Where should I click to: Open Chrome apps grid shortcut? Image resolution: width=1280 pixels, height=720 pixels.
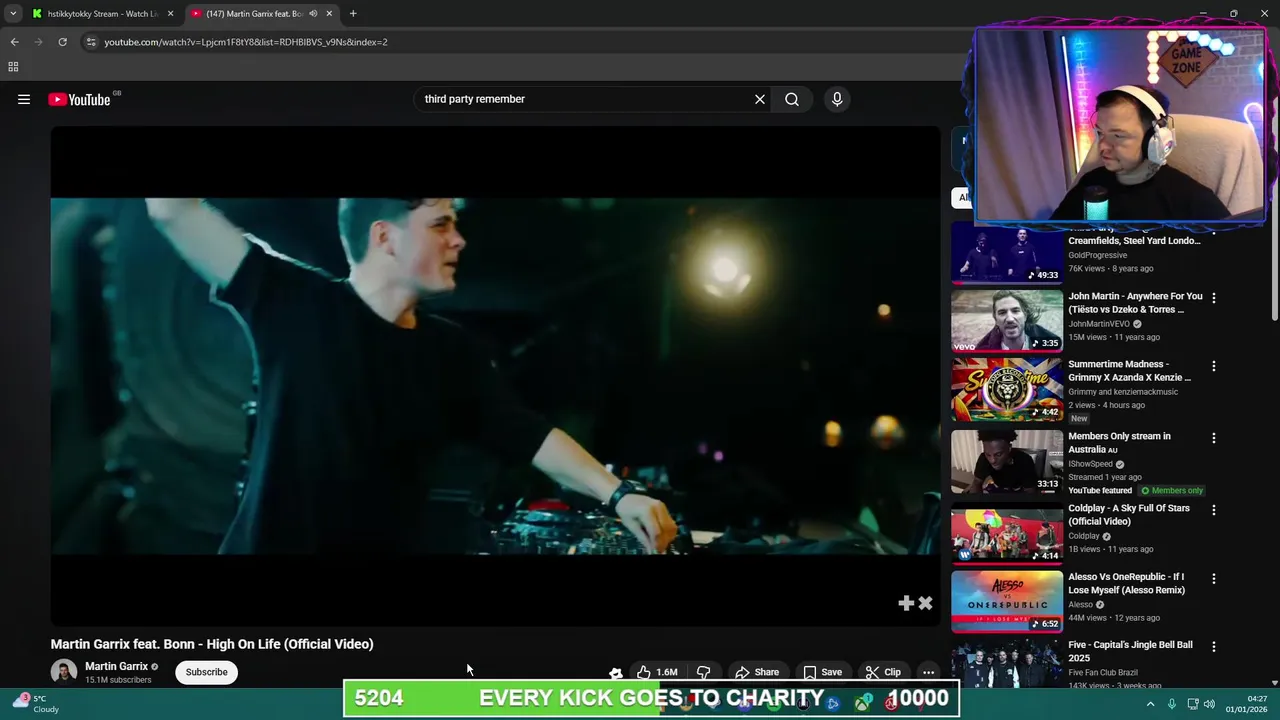pos(13,67)
